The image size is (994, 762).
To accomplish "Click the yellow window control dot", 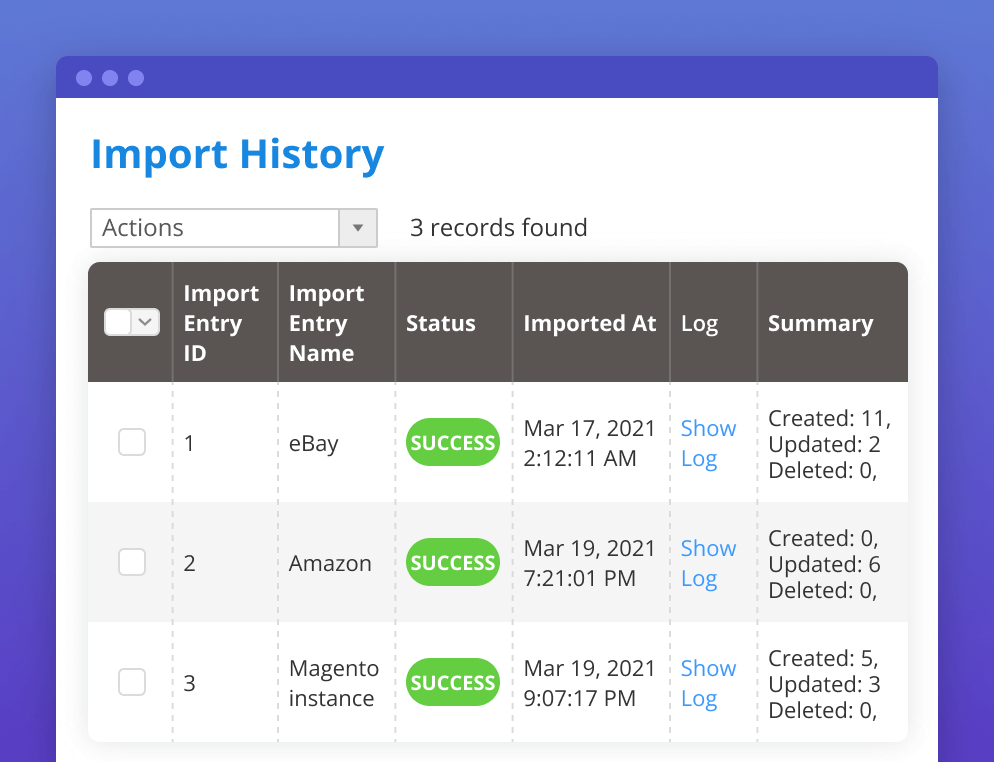I will click(110, 77).
